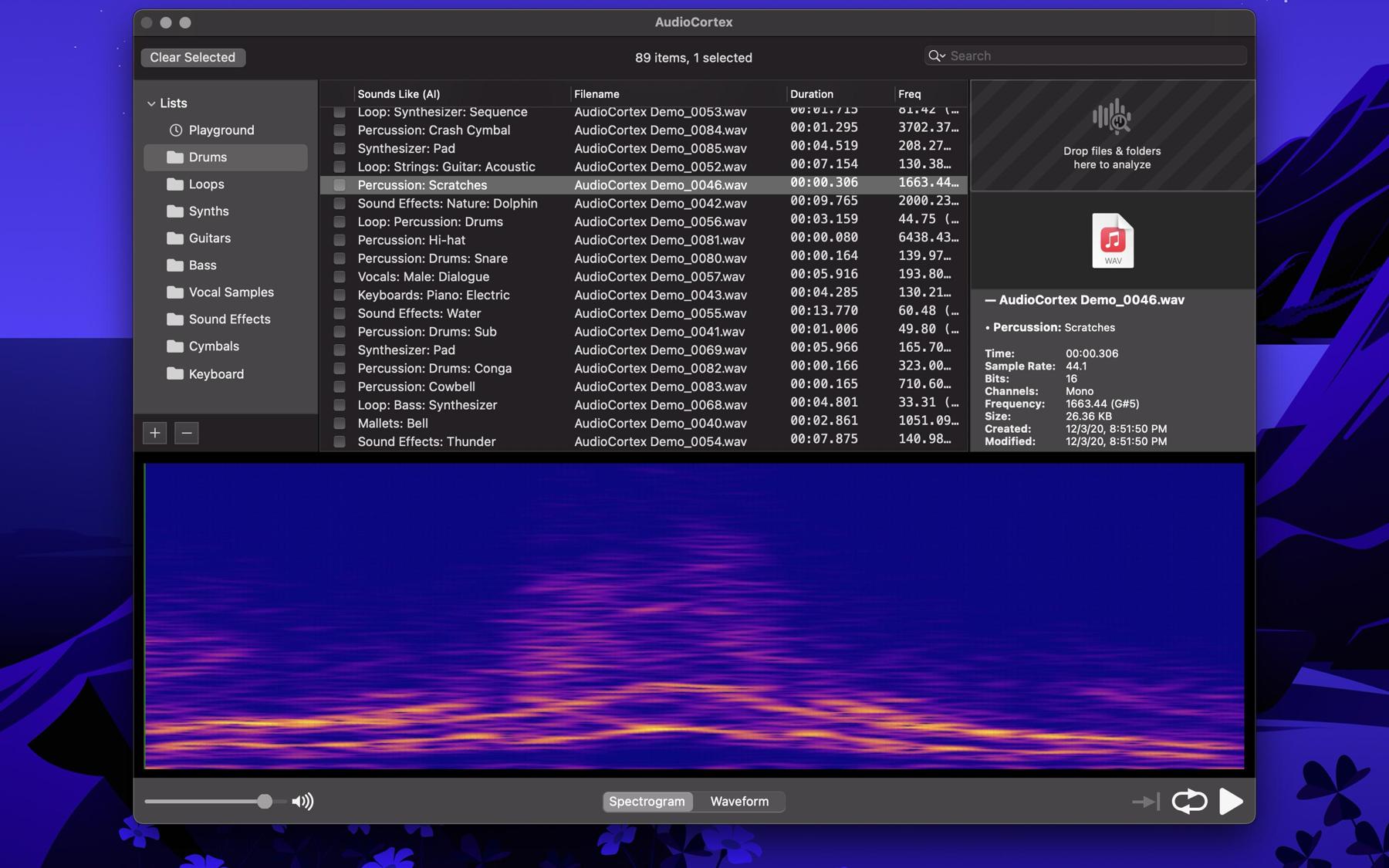Image resolution: width=1389 pixels, height=868 pixels.
Task: Switch to the Waveform view tab
Action: (738, 802)
